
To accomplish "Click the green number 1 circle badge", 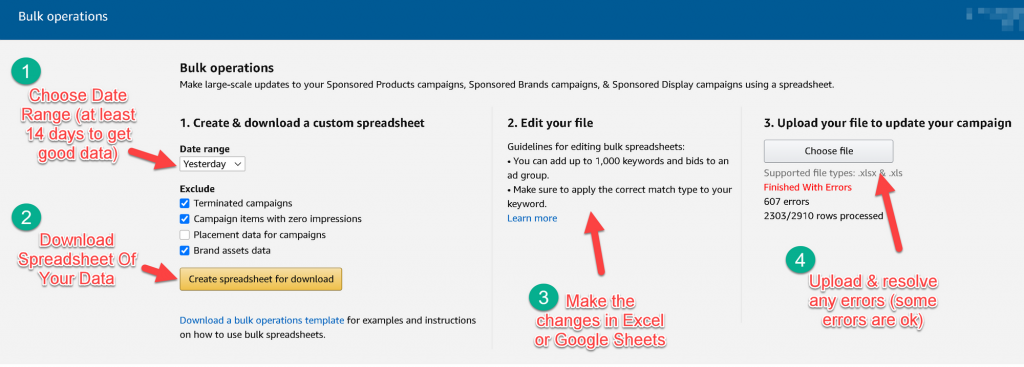I will pyautogui.click(x=27, y=72).
